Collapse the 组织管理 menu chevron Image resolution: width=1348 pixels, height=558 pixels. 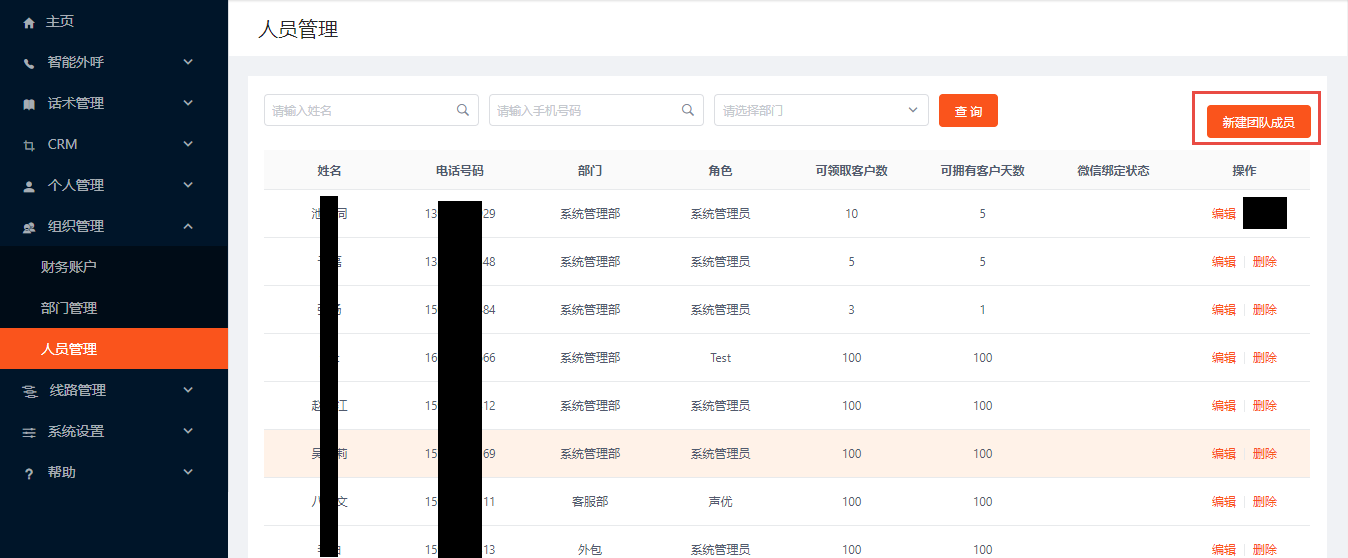[188, 226]
